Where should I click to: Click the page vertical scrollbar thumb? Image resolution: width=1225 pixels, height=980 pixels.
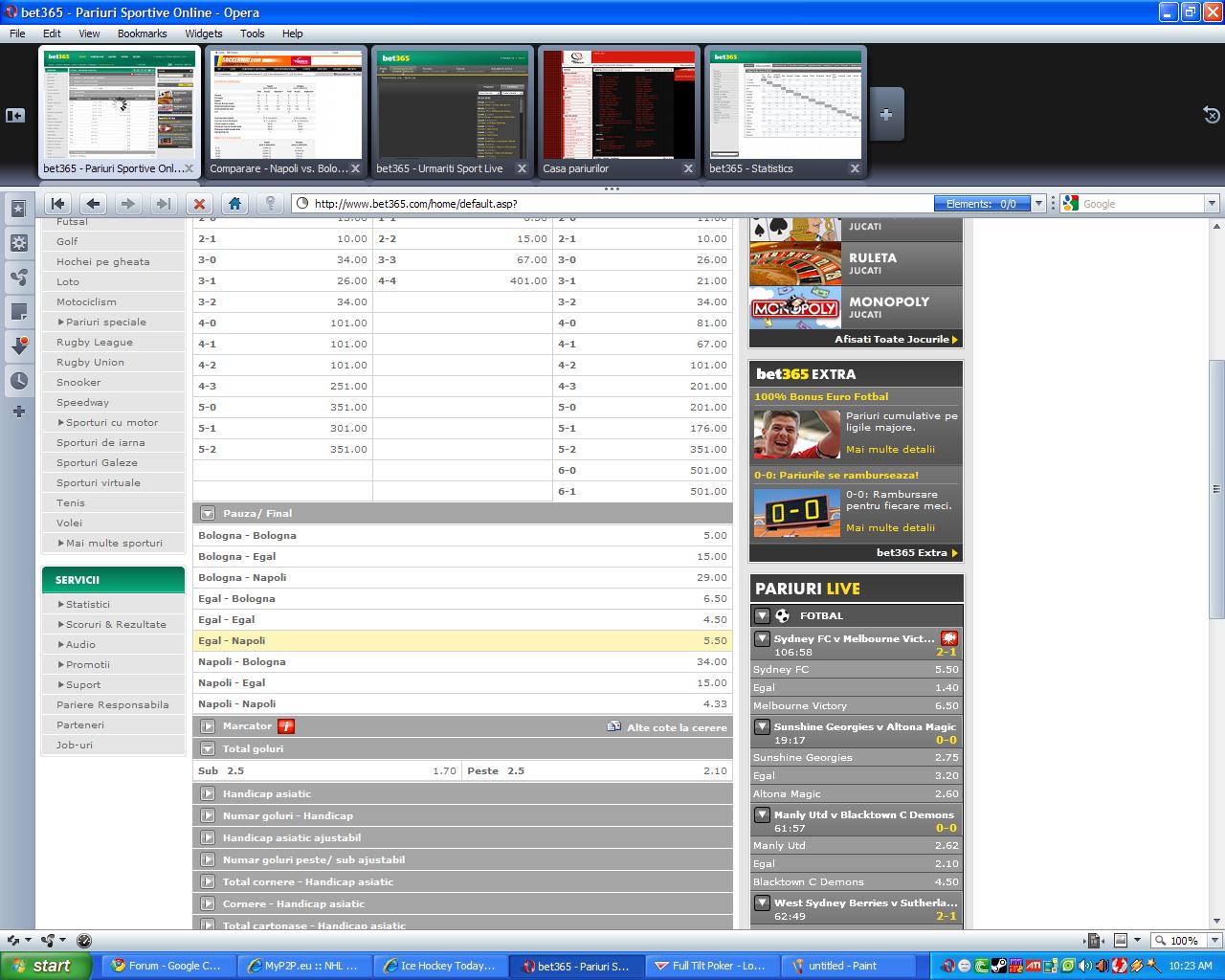pyautogui.click(x=1216, y=489)
